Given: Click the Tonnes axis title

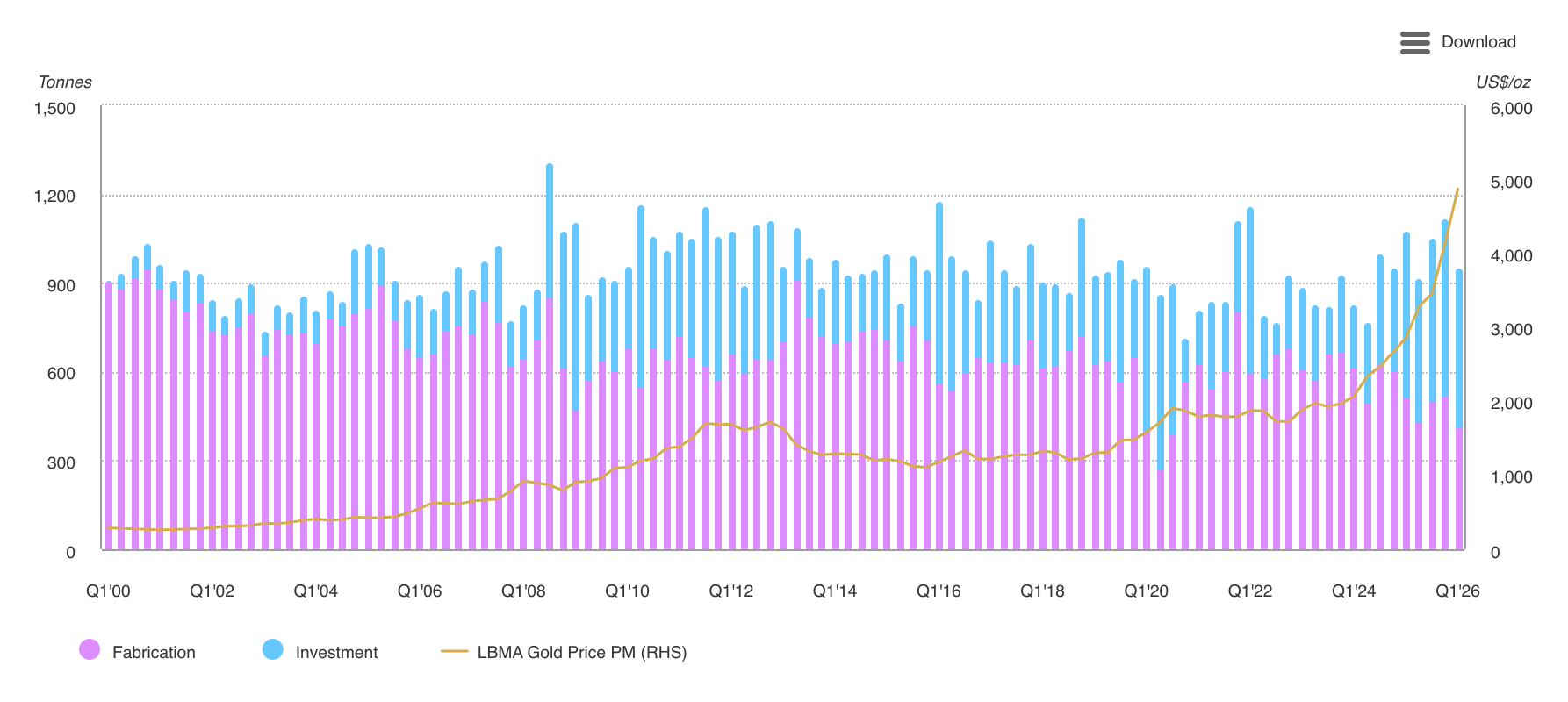Looking at the screenshot, I should [x=65, y=82].
